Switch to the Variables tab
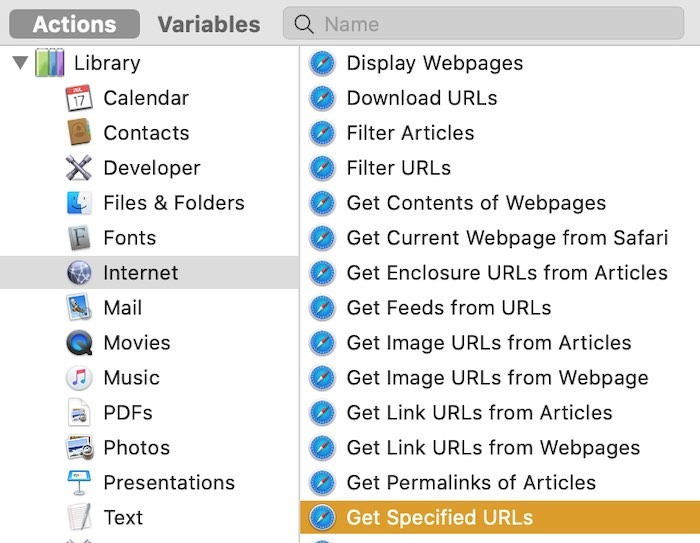The height and width of the screenshot is (543, 700). [x=209, y=24]
